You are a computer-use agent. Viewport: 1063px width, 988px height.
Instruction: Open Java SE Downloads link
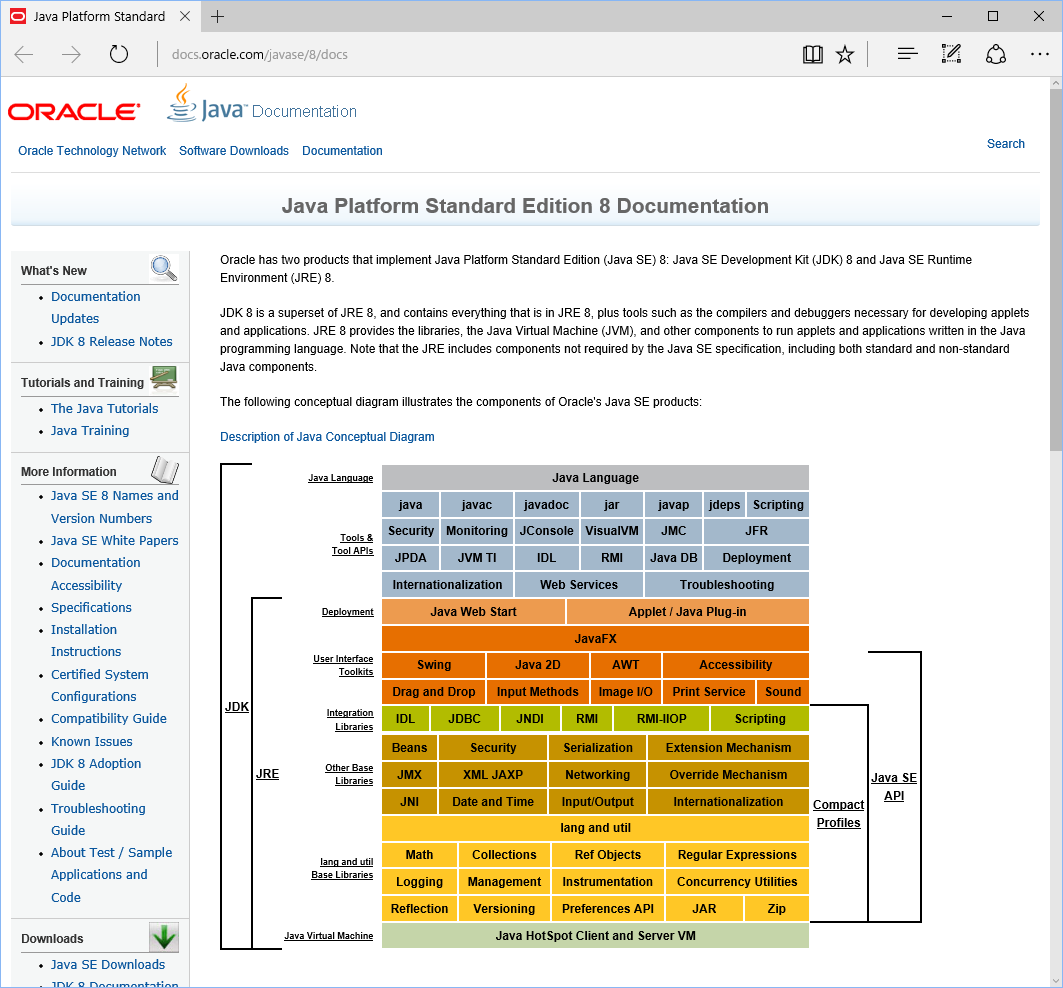108,964
